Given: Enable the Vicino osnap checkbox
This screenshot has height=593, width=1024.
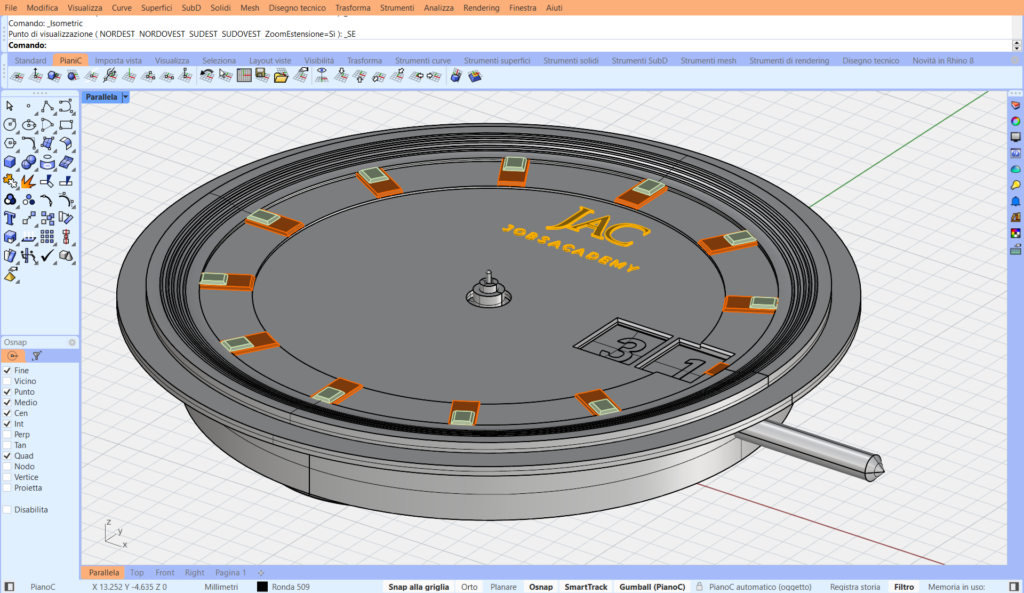Looking at the screenshot, I should [x=8, y=381].
